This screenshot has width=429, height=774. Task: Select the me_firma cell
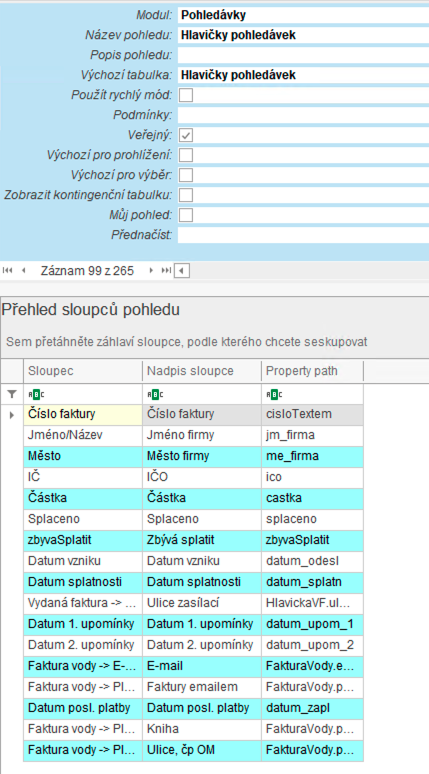click(312, 457)
